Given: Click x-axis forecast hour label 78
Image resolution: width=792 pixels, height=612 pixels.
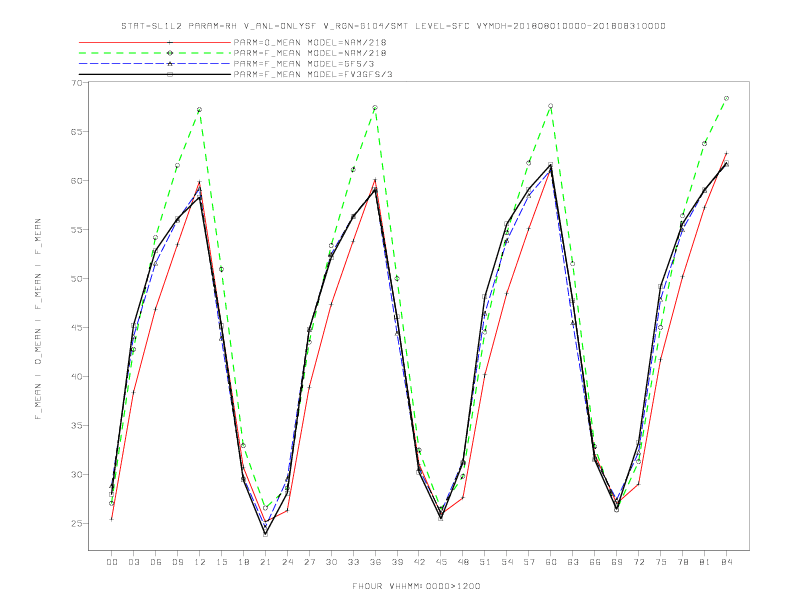Looking at the screenshot, I should [682, 562].
